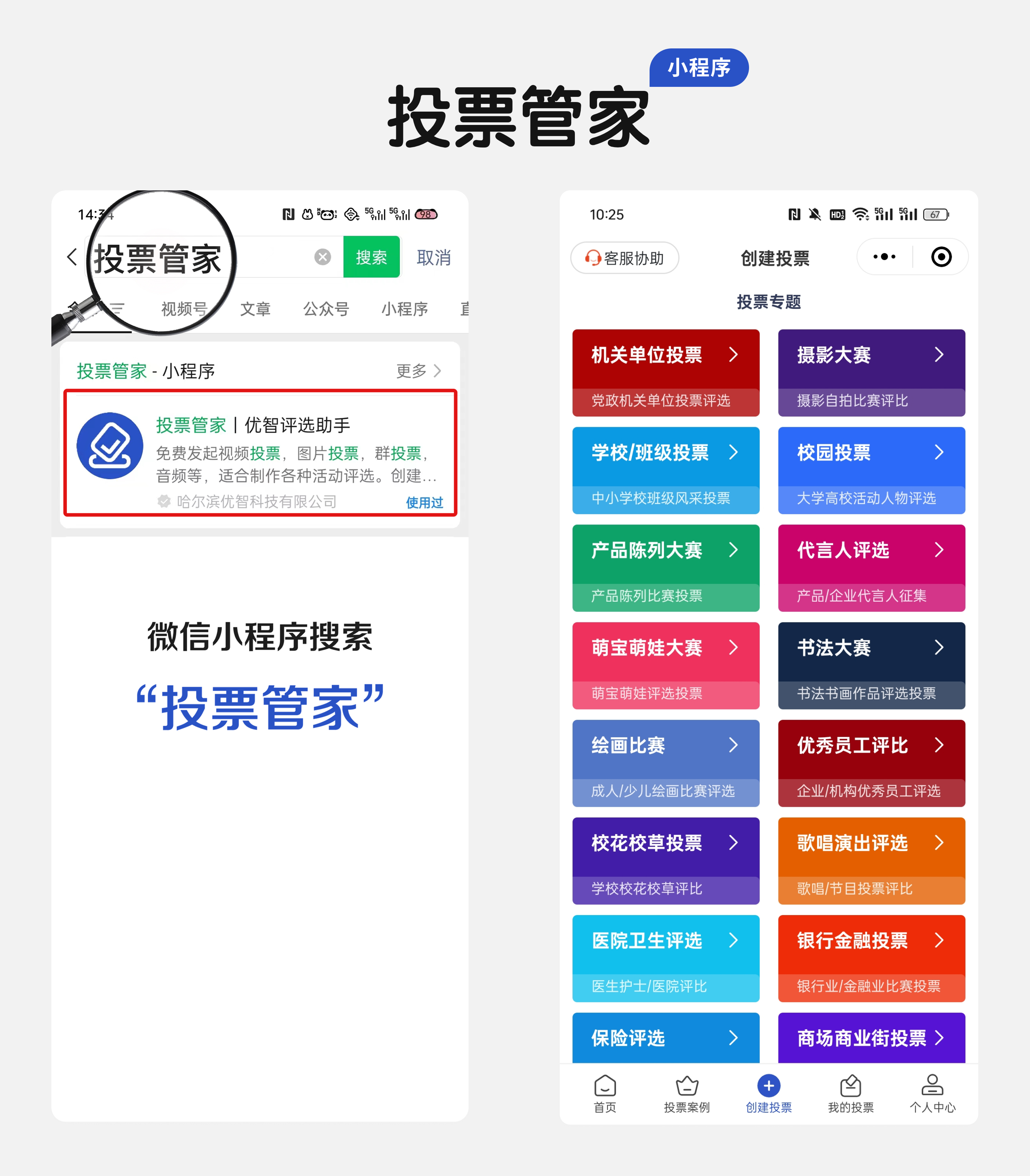Tap 取消 to cancel search
The image size is (1030, 1176).
433,257
